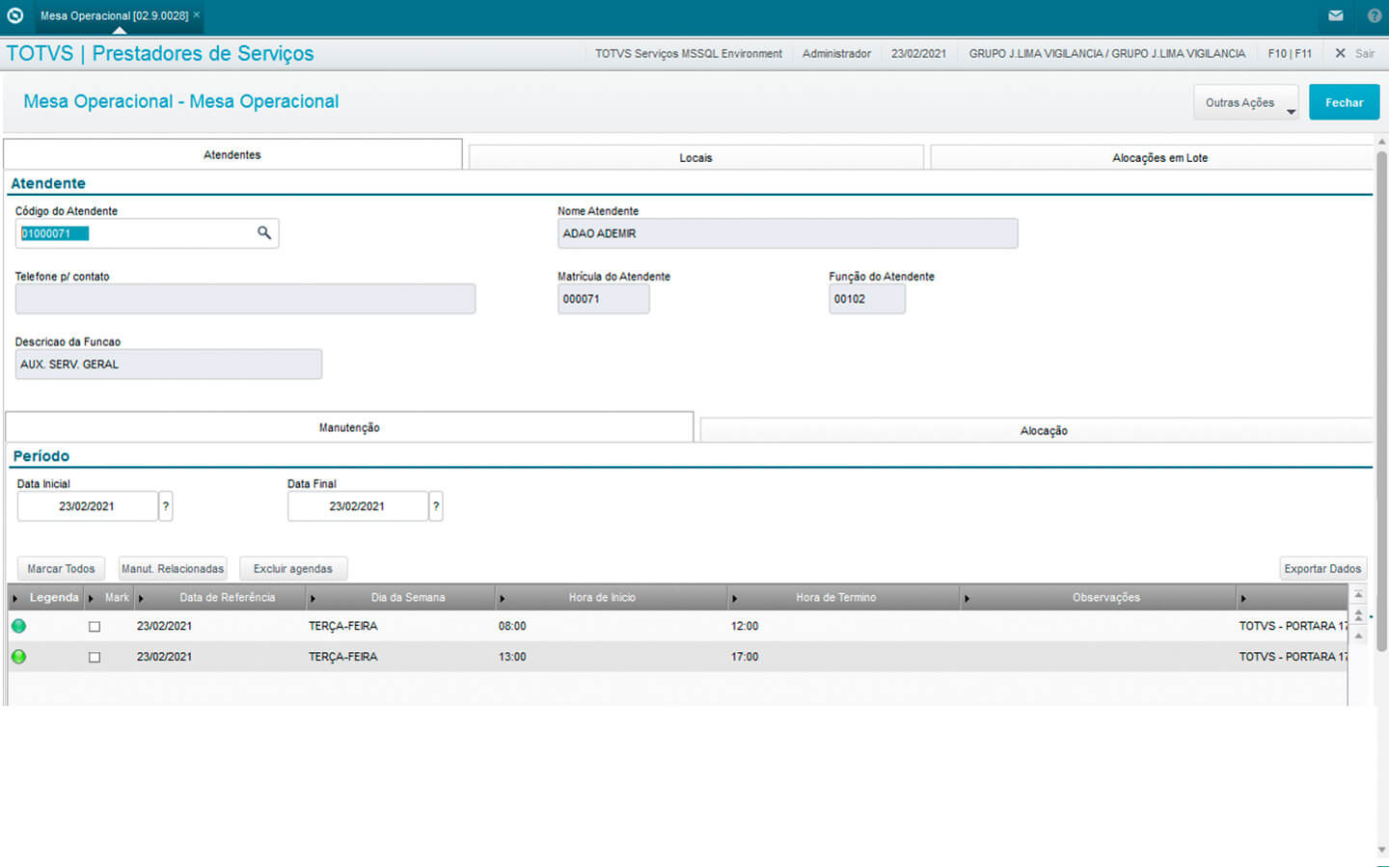Click the question mark beside Data Final

coord(436,506)
